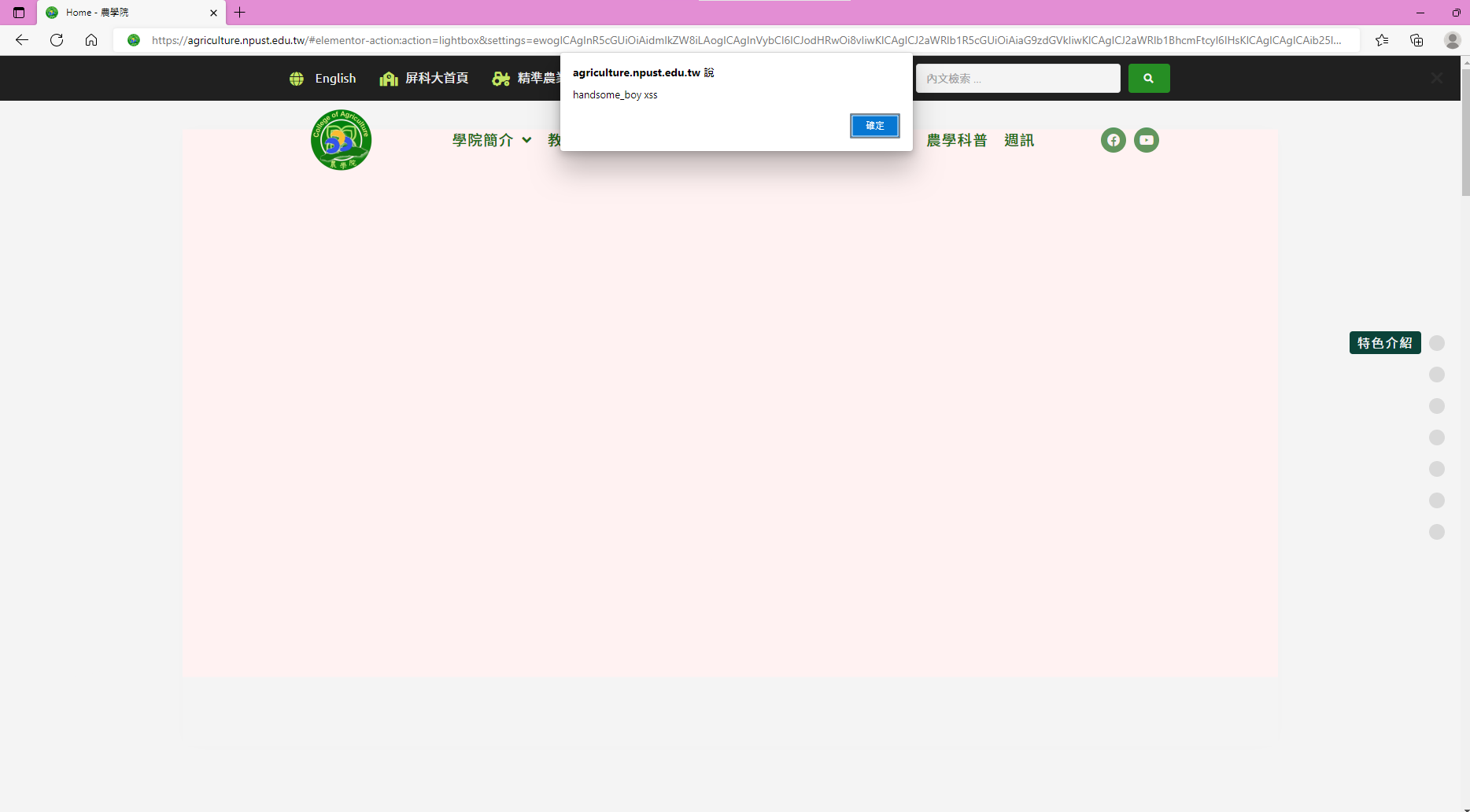Switch site language to English
The height and width of the screenshot is (812, 1470).
click(335, 79)
